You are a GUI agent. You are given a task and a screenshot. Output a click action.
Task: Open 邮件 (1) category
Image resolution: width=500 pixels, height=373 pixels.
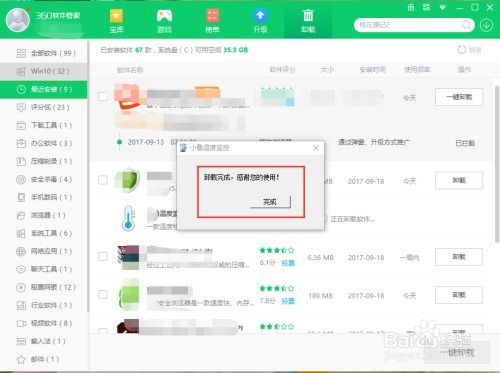coord(44,359)
